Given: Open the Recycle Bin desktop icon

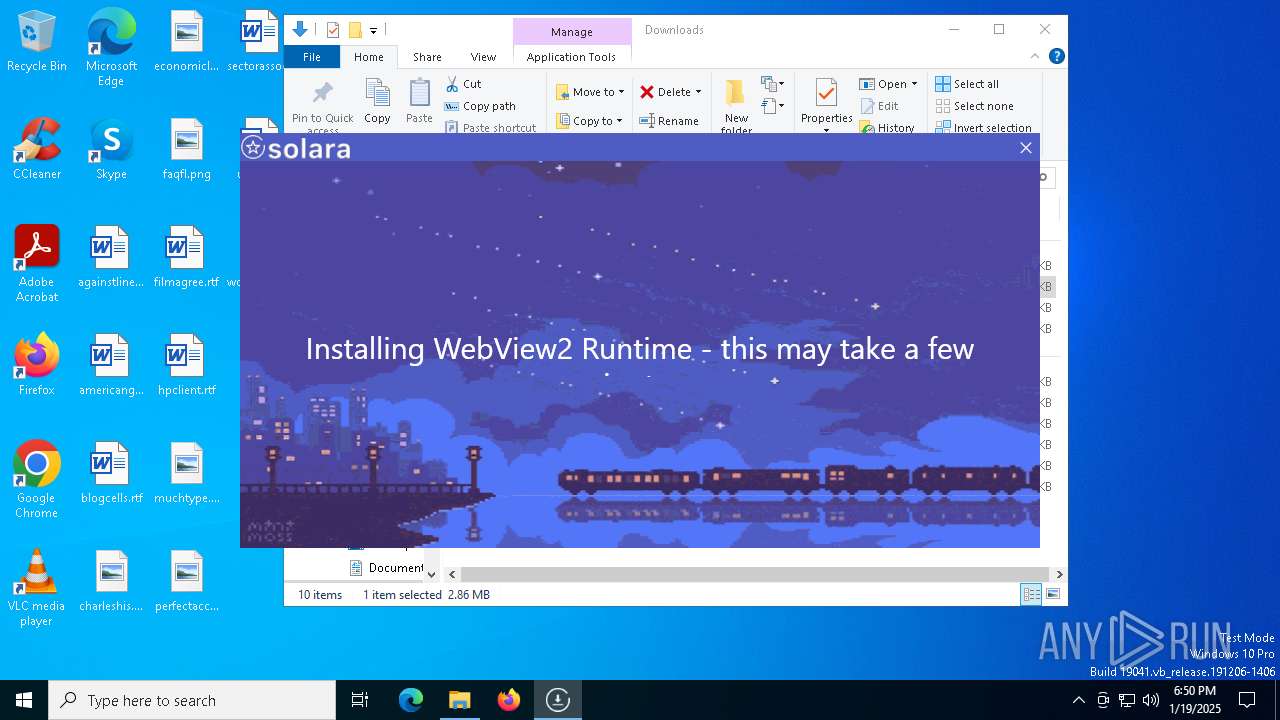Looking at the screenshot, I should [37, 42].
